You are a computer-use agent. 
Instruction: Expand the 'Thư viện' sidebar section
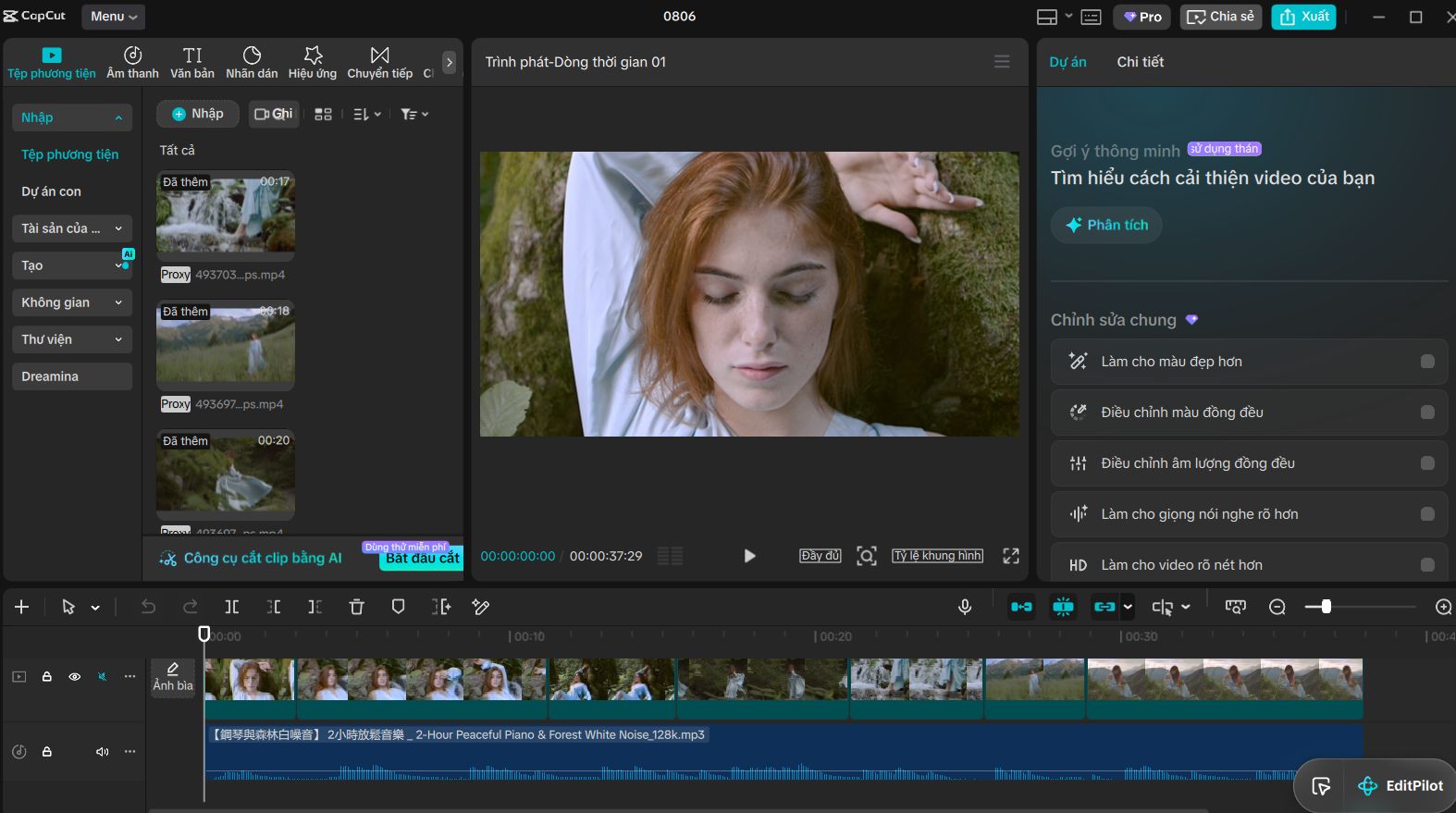pyautogui.click(x=72, y=339)
